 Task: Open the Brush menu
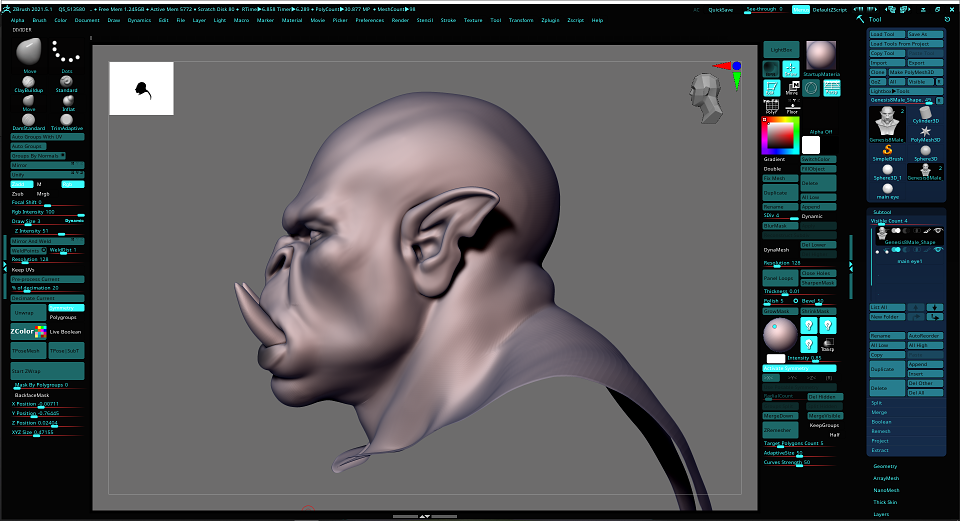tap(39, 20)
